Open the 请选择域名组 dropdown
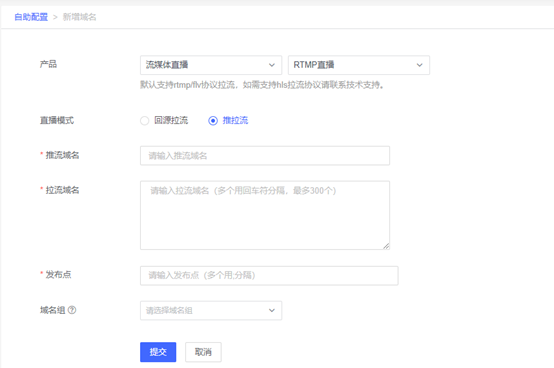 click(x=211, y=310)
